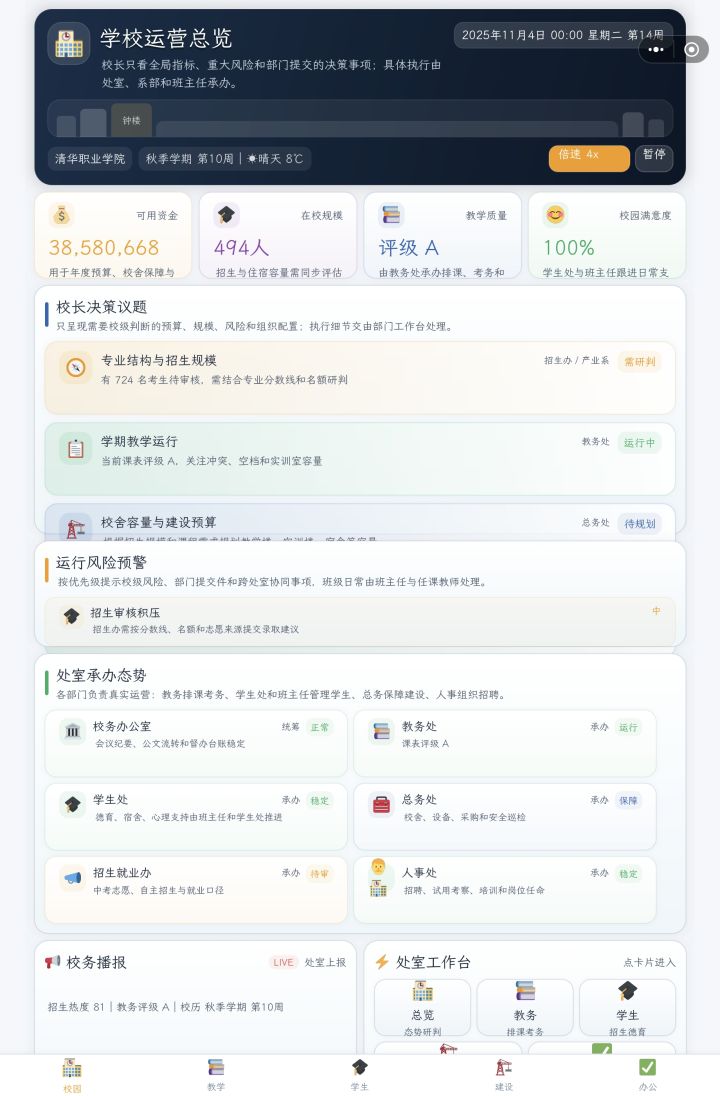The height and width of the screenshot is (1096, 720).
Task: Click the loudspeaker icon beside 校务播报
Action: click(52, 962)
